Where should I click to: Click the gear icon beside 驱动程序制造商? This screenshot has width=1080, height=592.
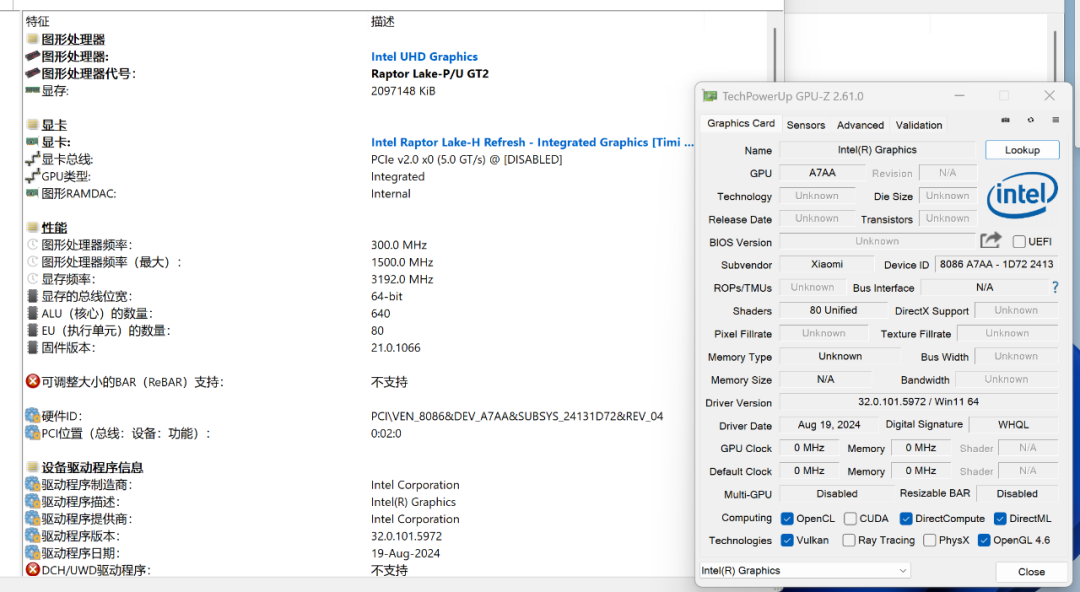(x=32, y=484)
